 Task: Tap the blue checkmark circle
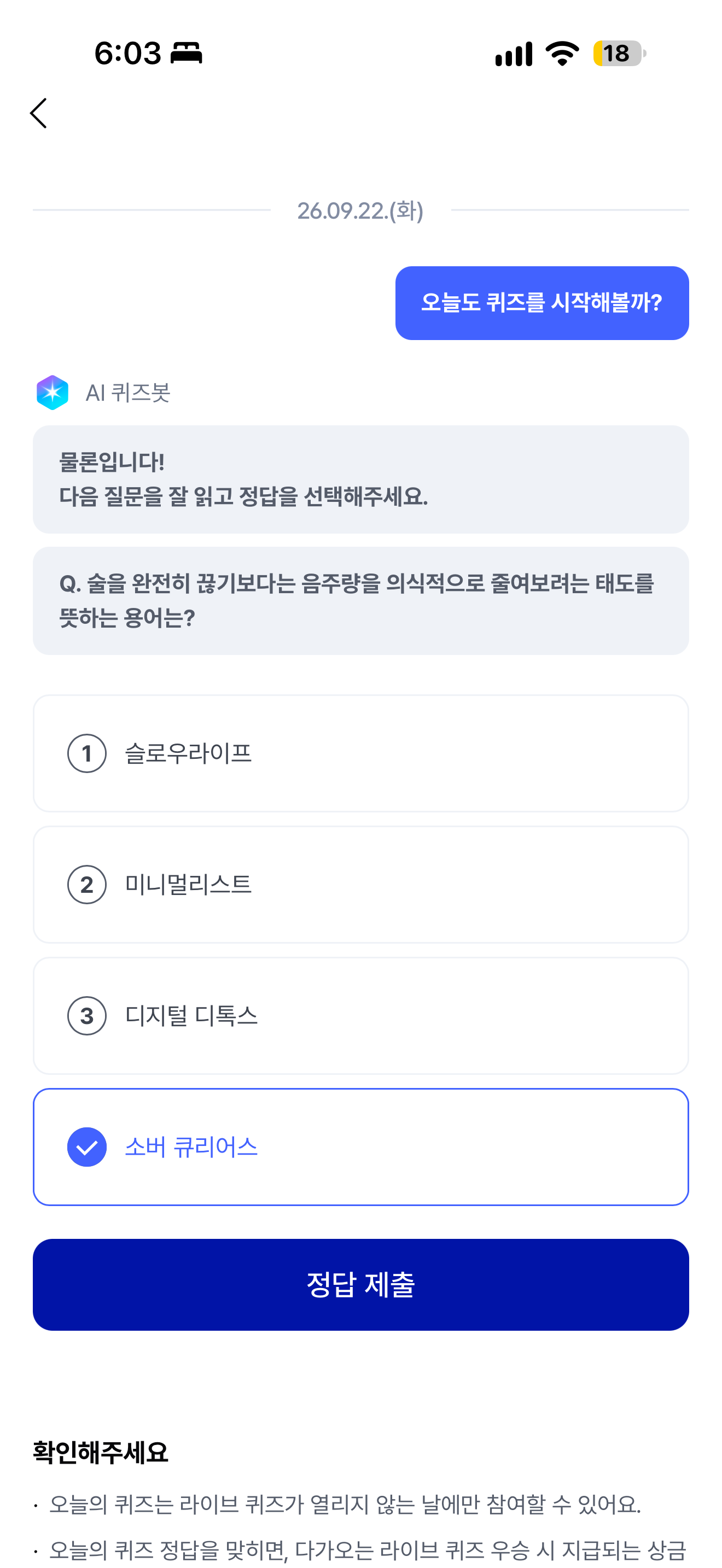pyautogui.click(x=87, y=1147)
